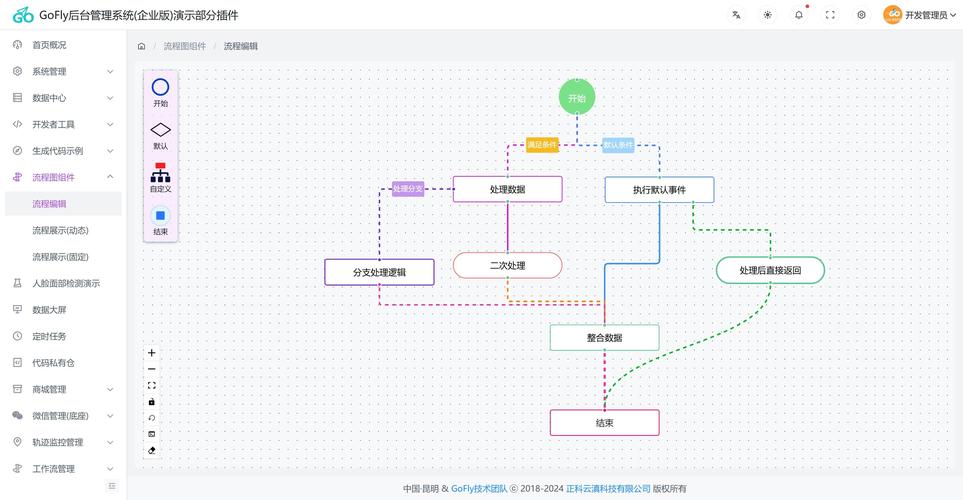Open 定时任务 in sidebar
Viewport: 963px width, 500px height.
coord(63,336)
